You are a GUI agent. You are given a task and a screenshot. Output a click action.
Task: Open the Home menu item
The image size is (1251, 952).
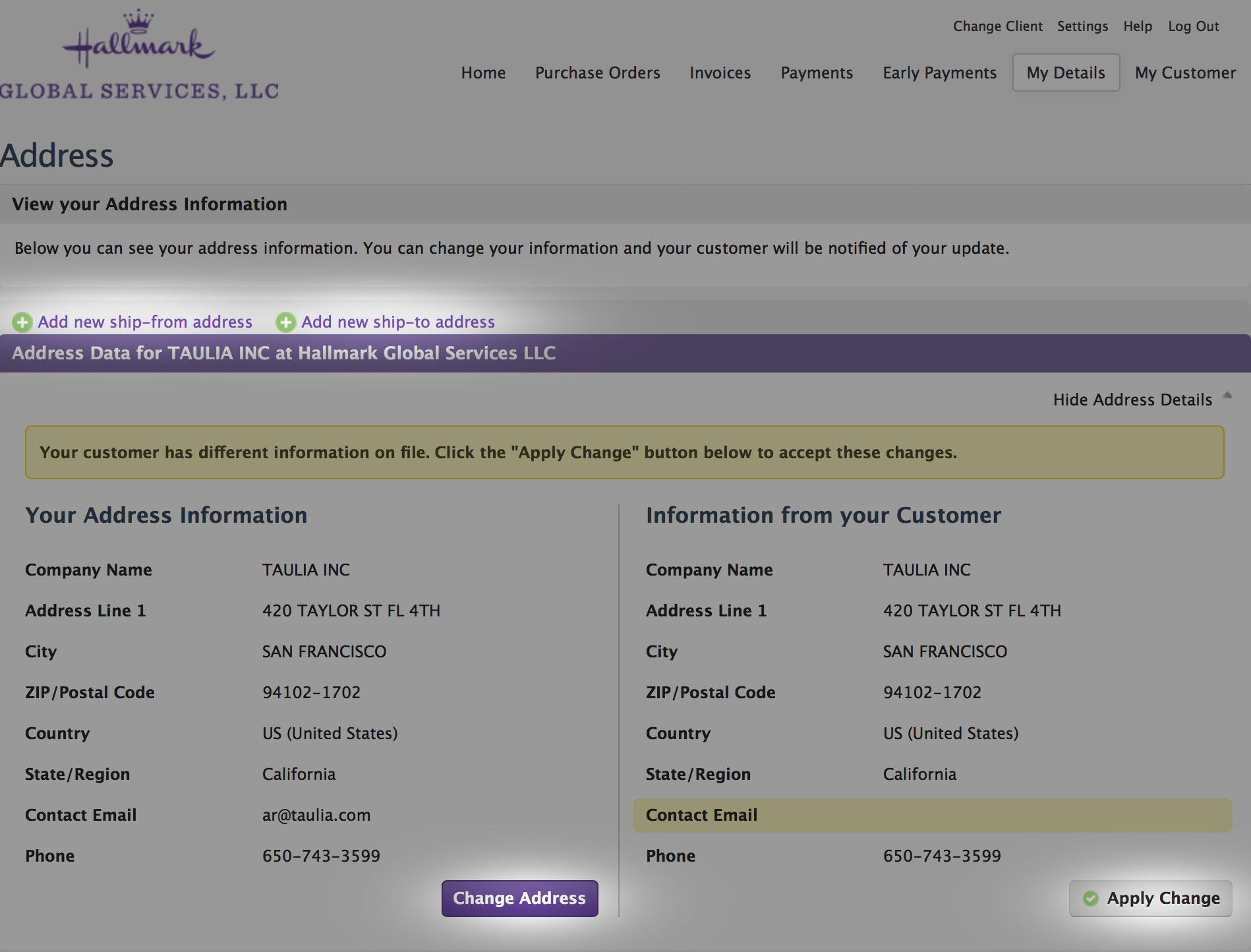[483, 73]
